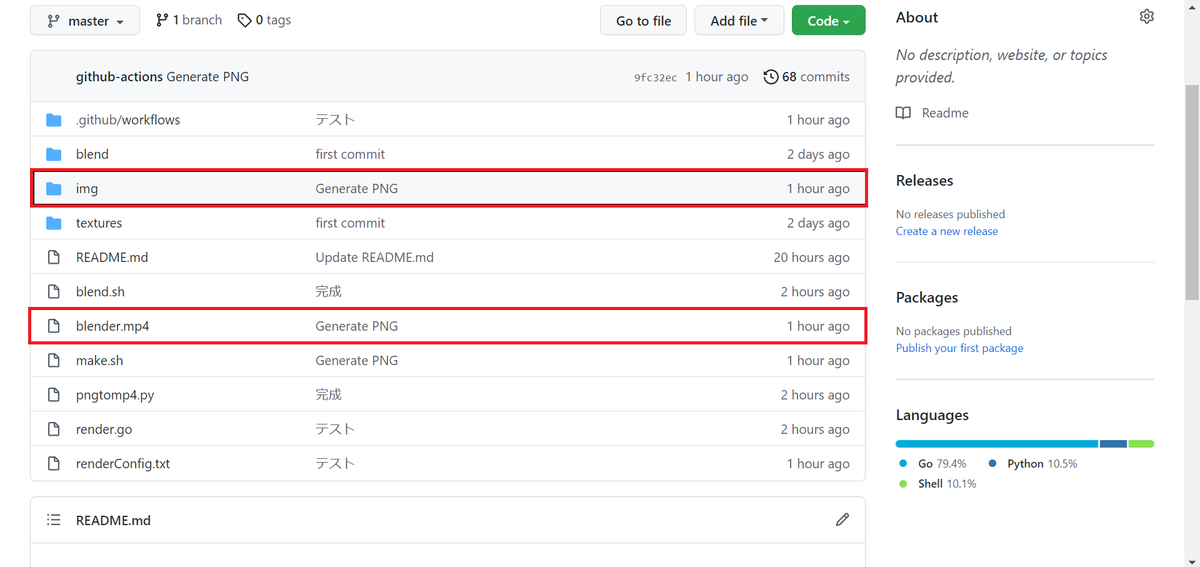Edit README with the pencil icon

click(842, 520)
